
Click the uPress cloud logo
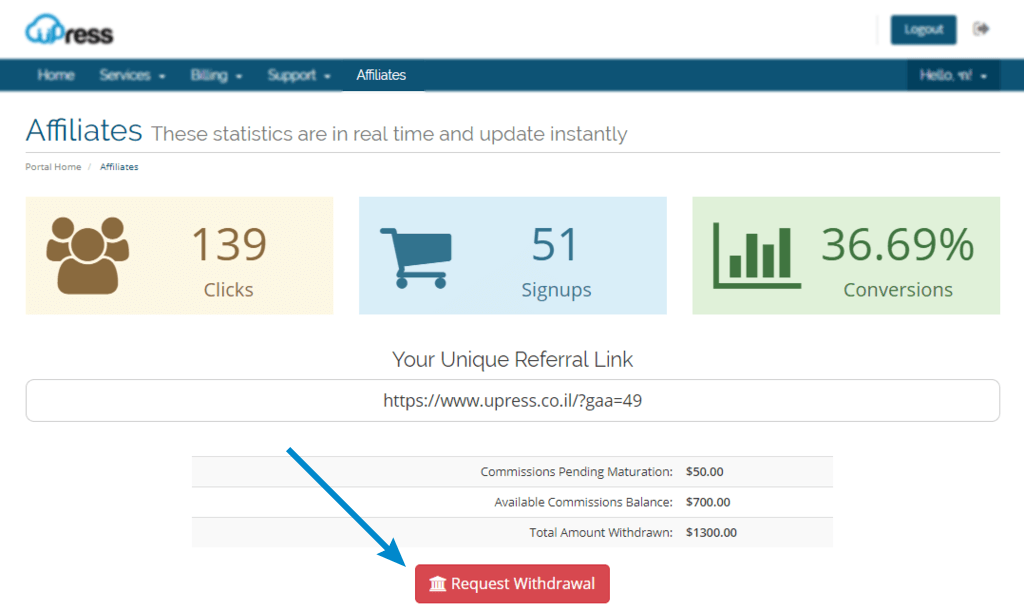(x=69, y=30)
